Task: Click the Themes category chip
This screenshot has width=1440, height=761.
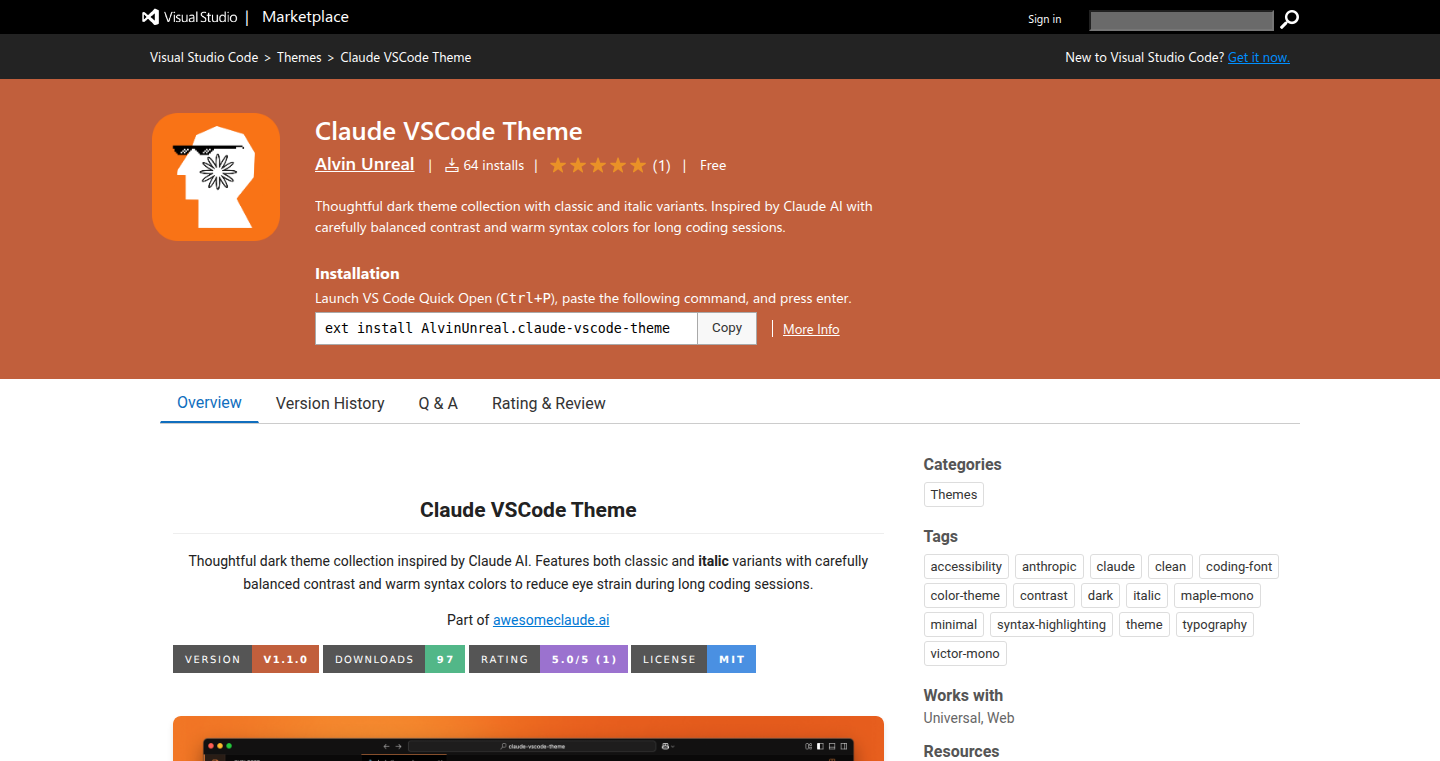Action: pos(954,494)
